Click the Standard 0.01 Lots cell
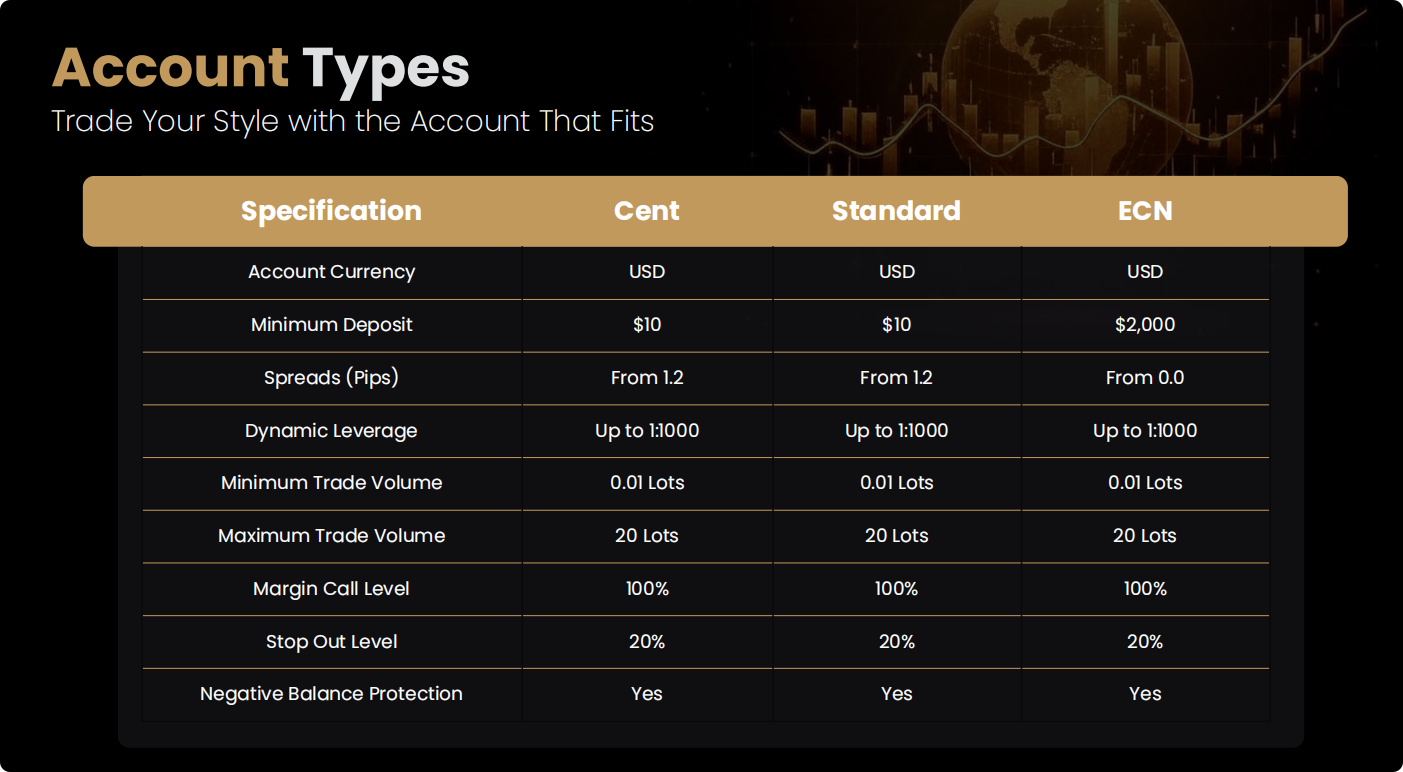Viewport: 1403px width, 772px height. click(896, 483)
